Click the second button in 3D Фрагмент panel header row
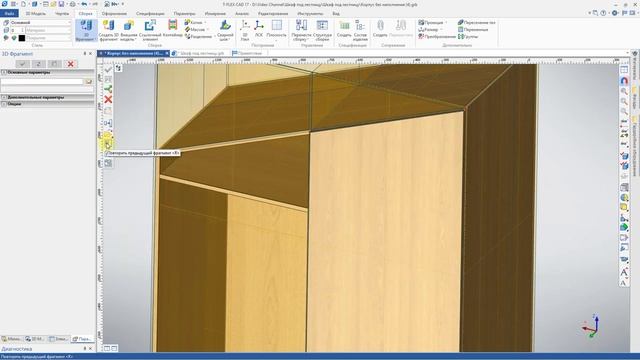This screenshot has width=640, height=360. pos(38,64)
